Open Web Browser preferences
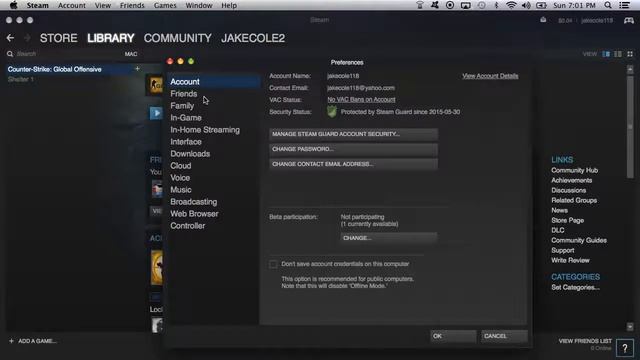Image resolution: width=640 pixels, height=360 pixels. click(194, 214)
